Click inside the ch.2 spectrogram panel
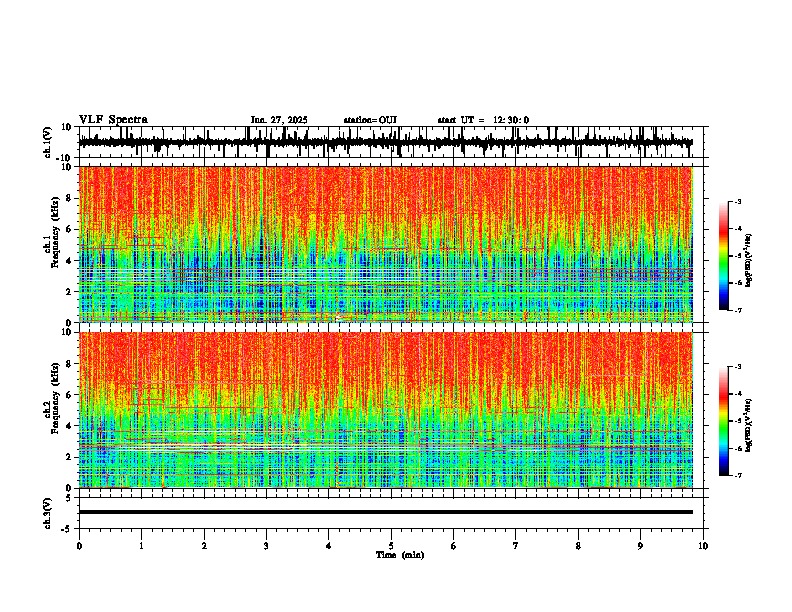Viewport: 792px width, 612px height. (385, 410)
